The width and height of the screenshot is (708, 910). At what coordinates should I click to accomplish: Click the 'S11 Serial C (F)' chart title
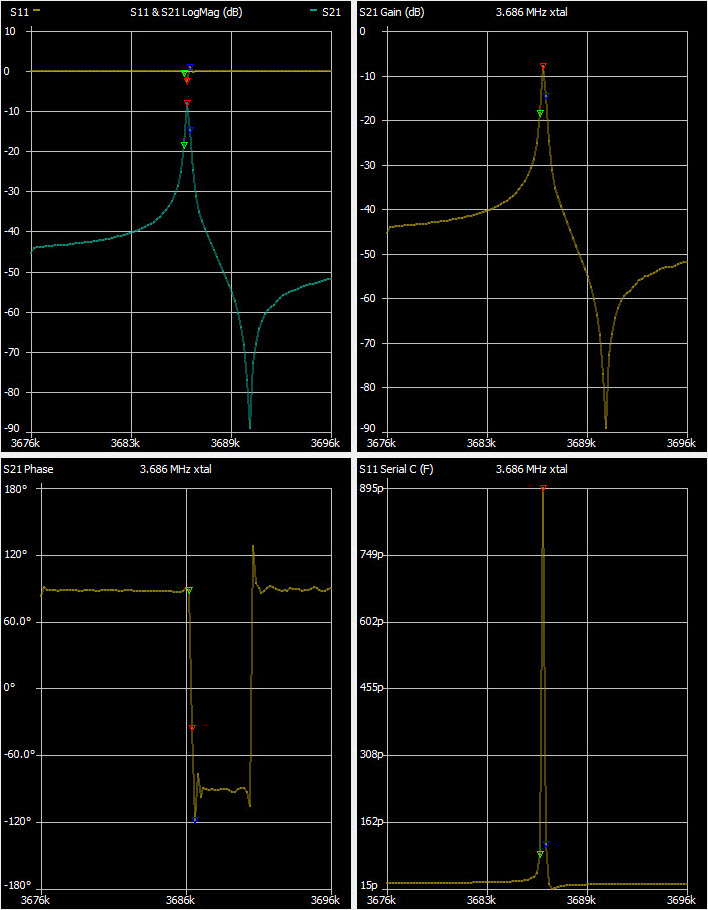click(396, 470)
